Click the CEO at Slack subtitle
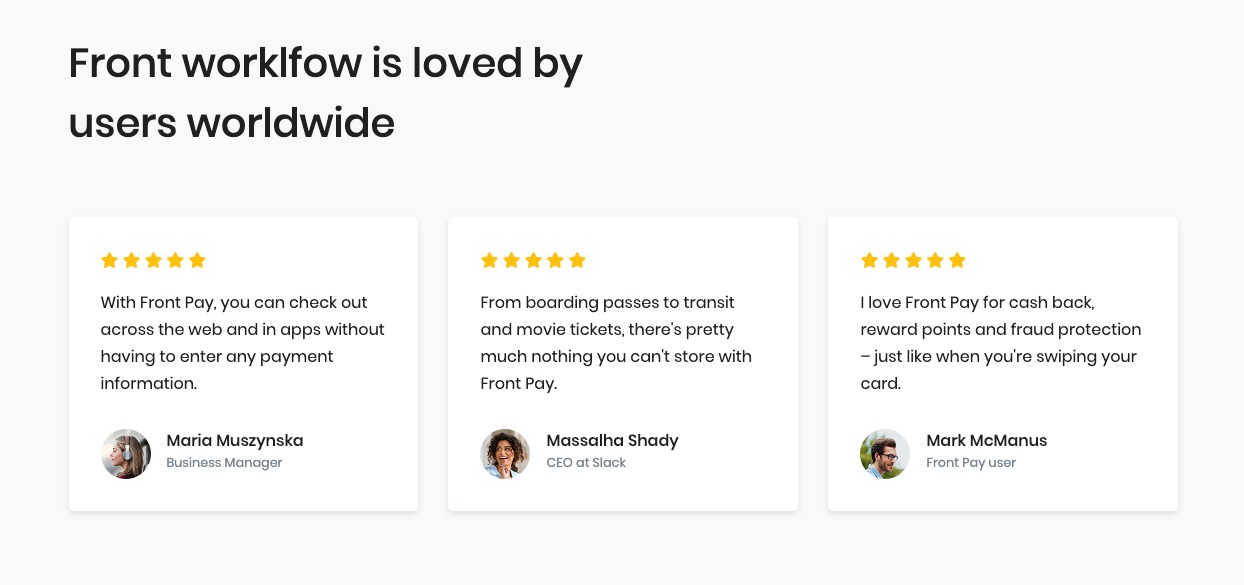This screenshot has width=1244, height=585. (x=586, y=463)
